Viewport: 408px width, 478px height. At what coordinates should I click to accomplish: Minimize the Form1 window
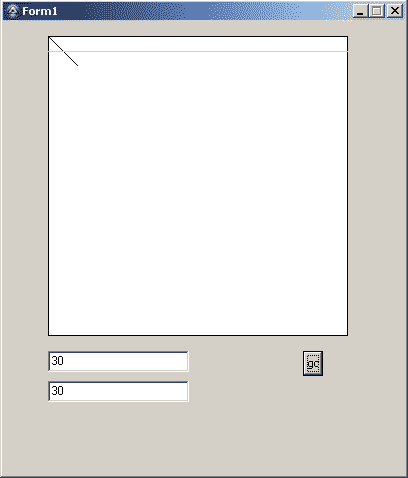360,11
